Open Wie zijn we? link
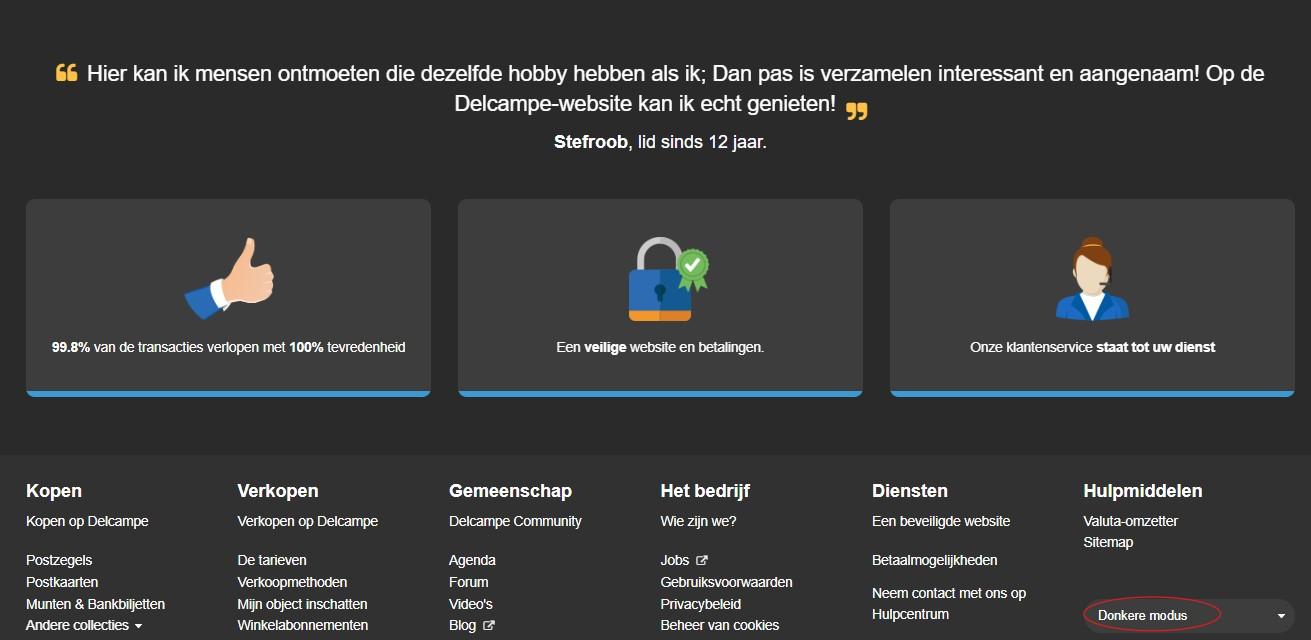1311x640 pixels. coord(698,521)
